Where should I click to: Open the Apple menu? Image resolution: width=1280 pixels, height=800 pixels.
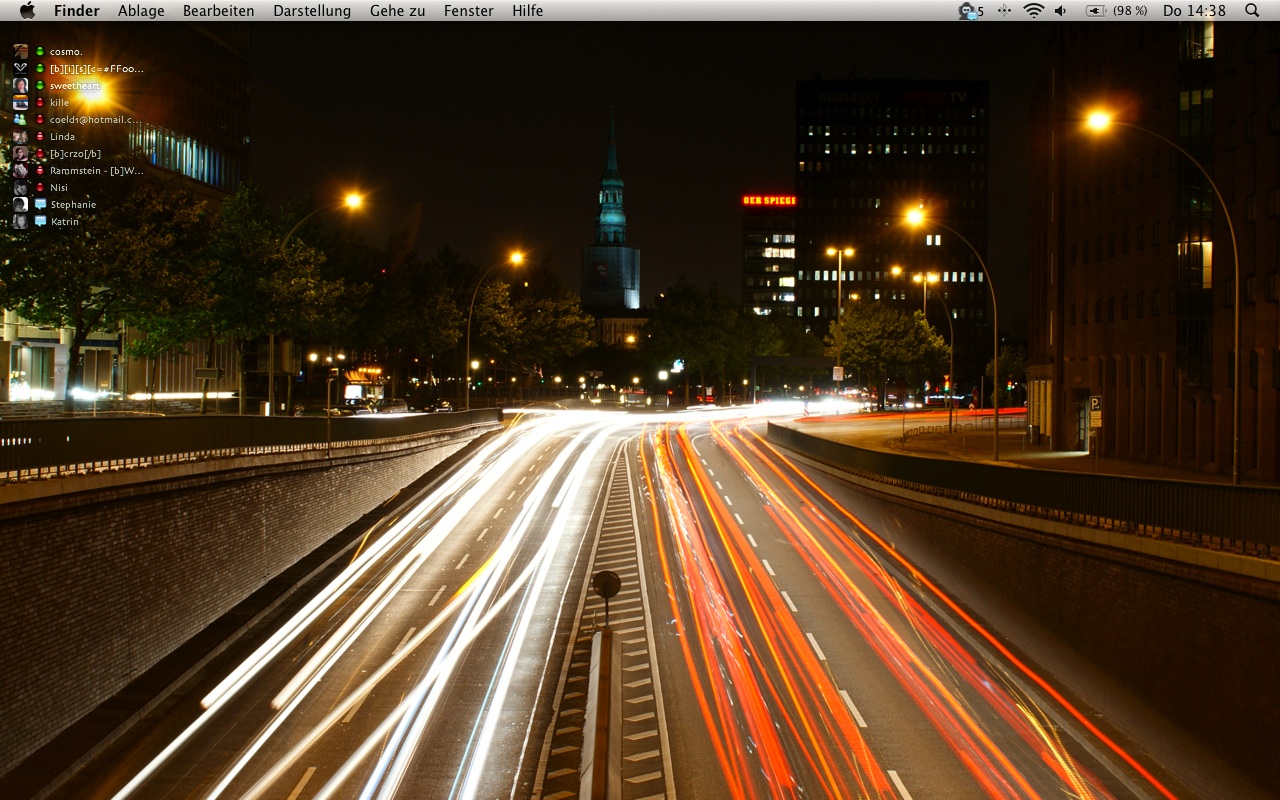pyautogui.click(x=27, y=10)
